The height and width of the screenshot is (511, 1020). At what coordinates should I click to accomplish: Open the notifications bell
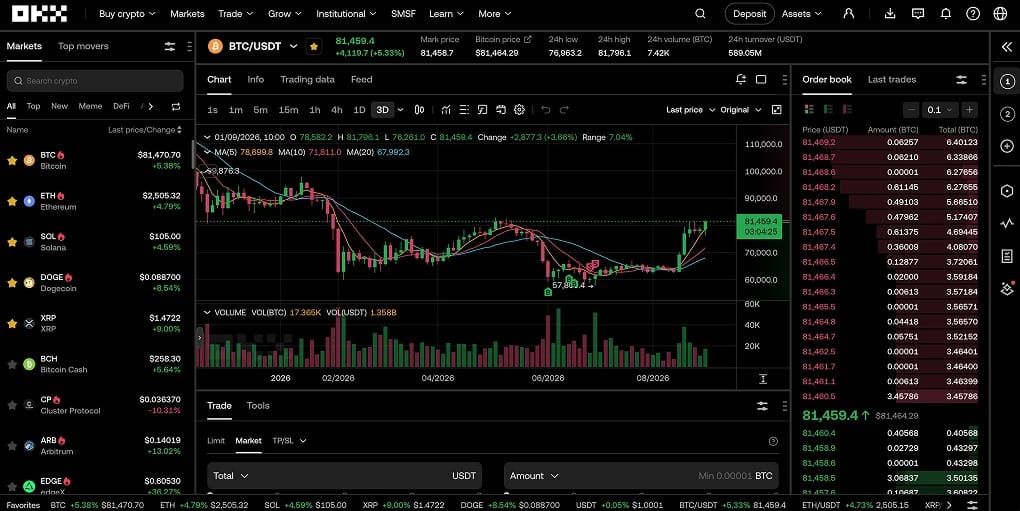tap(946, 14)
